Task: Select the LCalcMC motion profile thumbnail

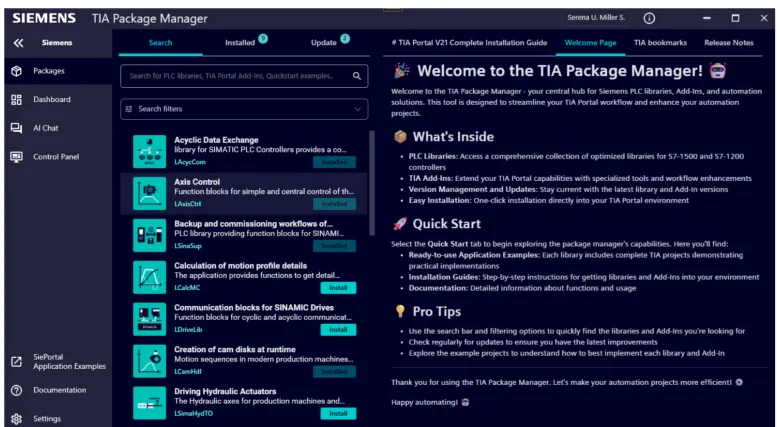Action: coord(150,277)
